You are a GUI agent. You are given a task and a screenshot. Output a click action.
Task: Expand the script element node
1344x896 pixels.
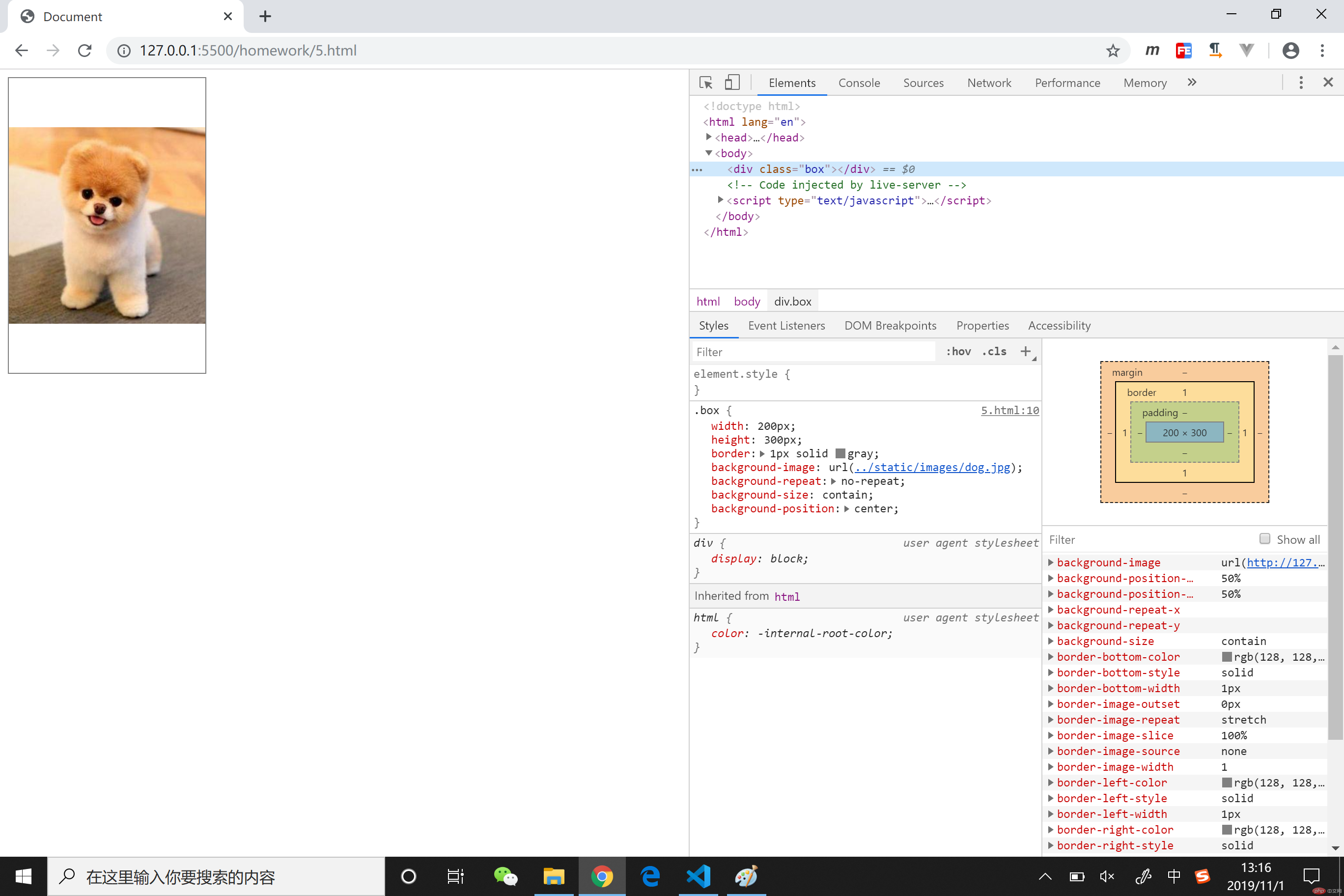[x=721, y=200]
